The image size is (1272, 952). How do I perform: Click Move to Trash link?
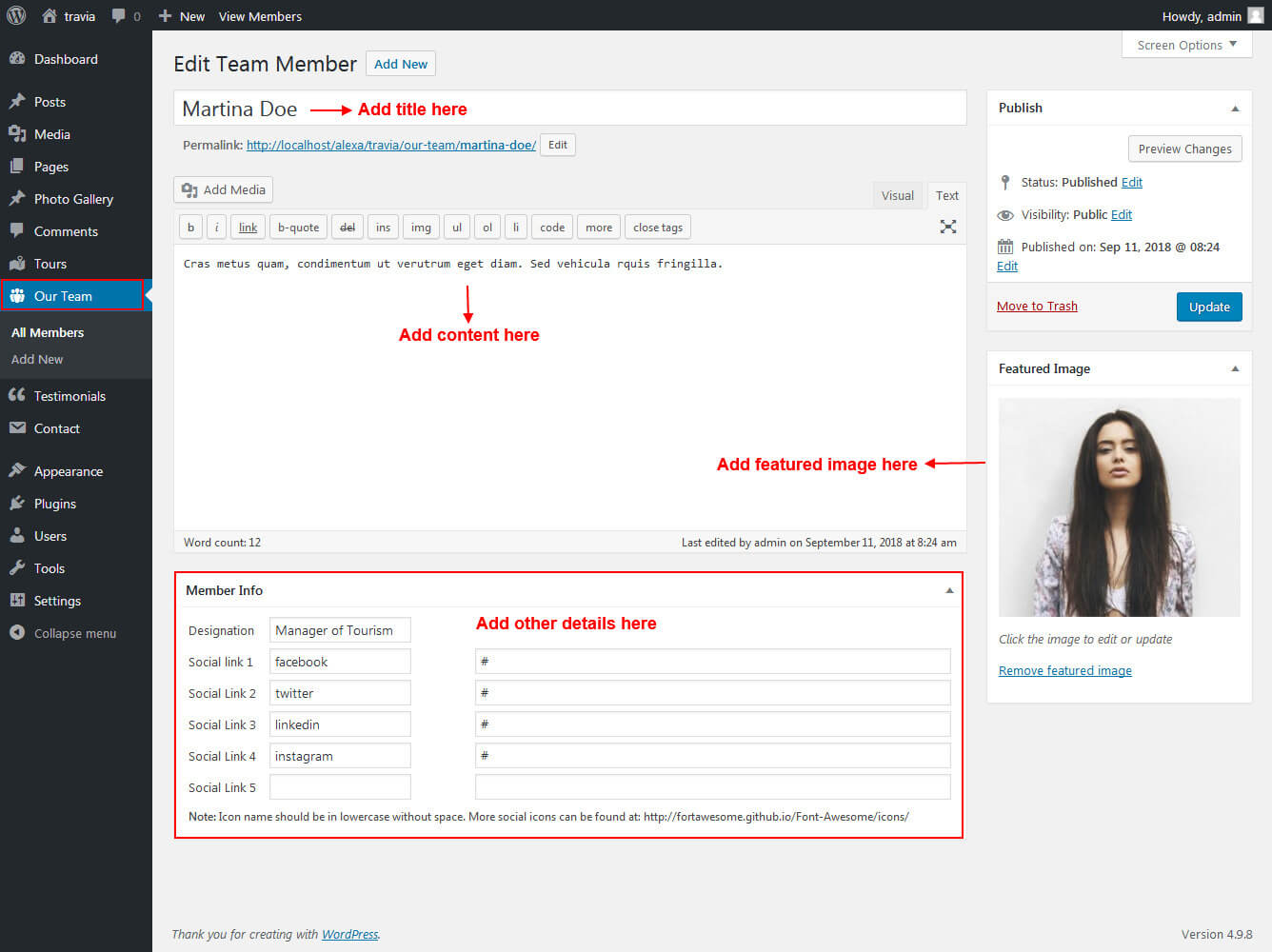(x=1037, y=306)
